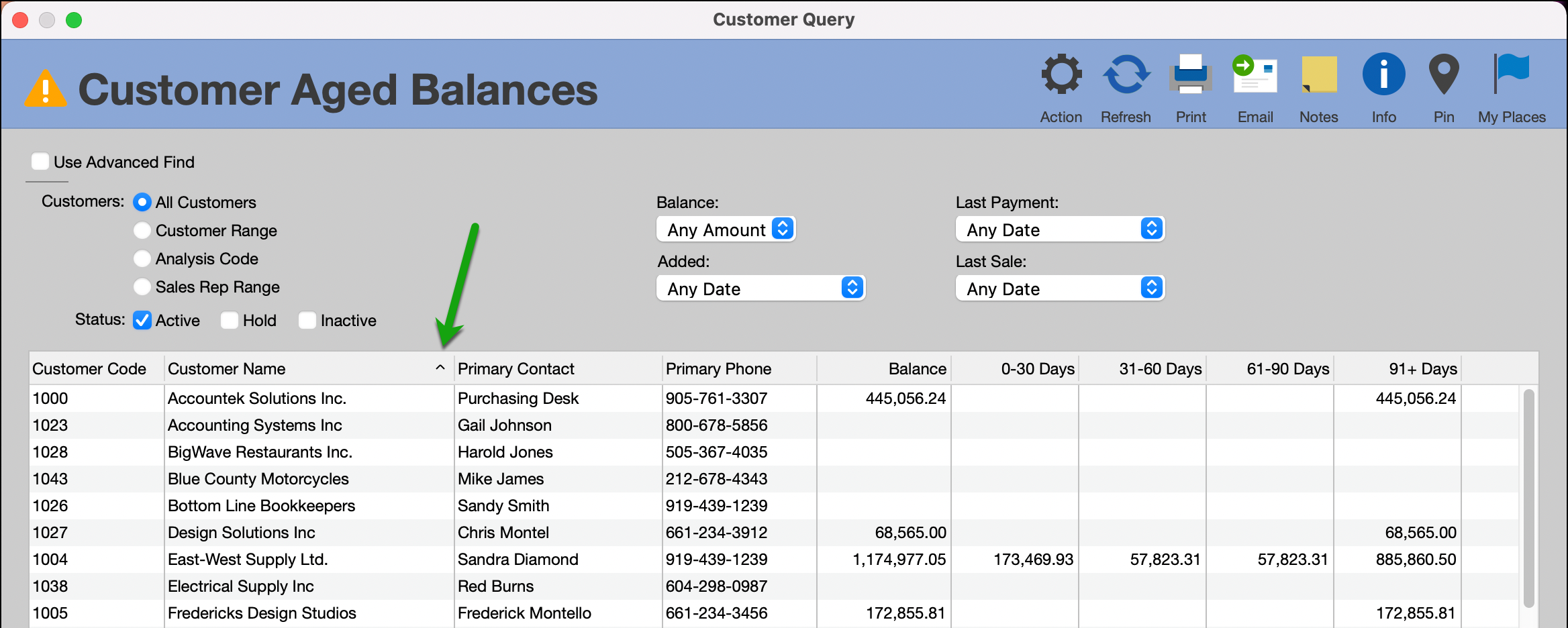This screenshot has width=1568, height=628.
Task: Select the East-West Supply Ltd. row
Action: tap(470, 559)
